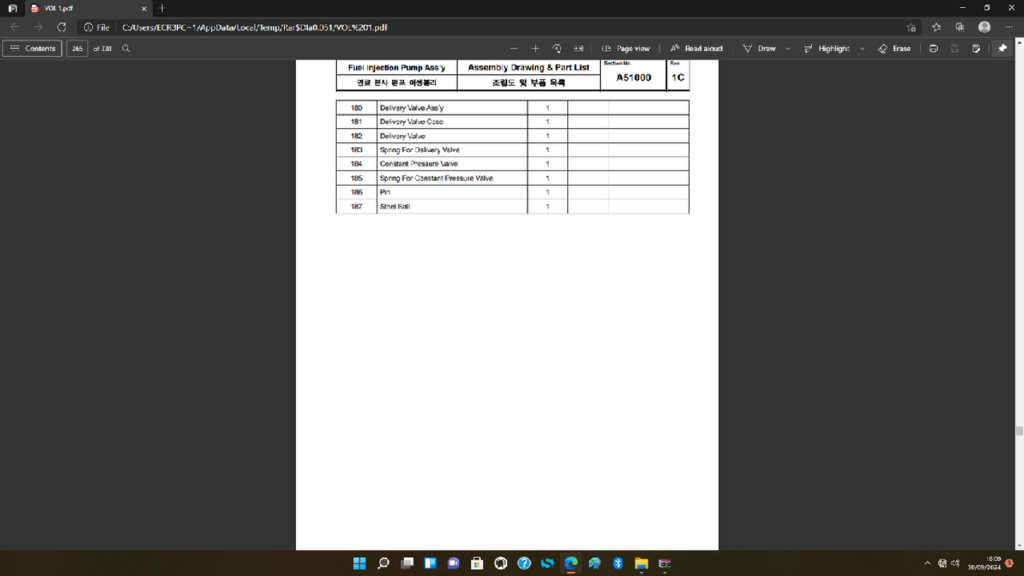Toggle the Contents sidebar panel
This screenshot has width=1024, height=576.
(x=32, y=48)
